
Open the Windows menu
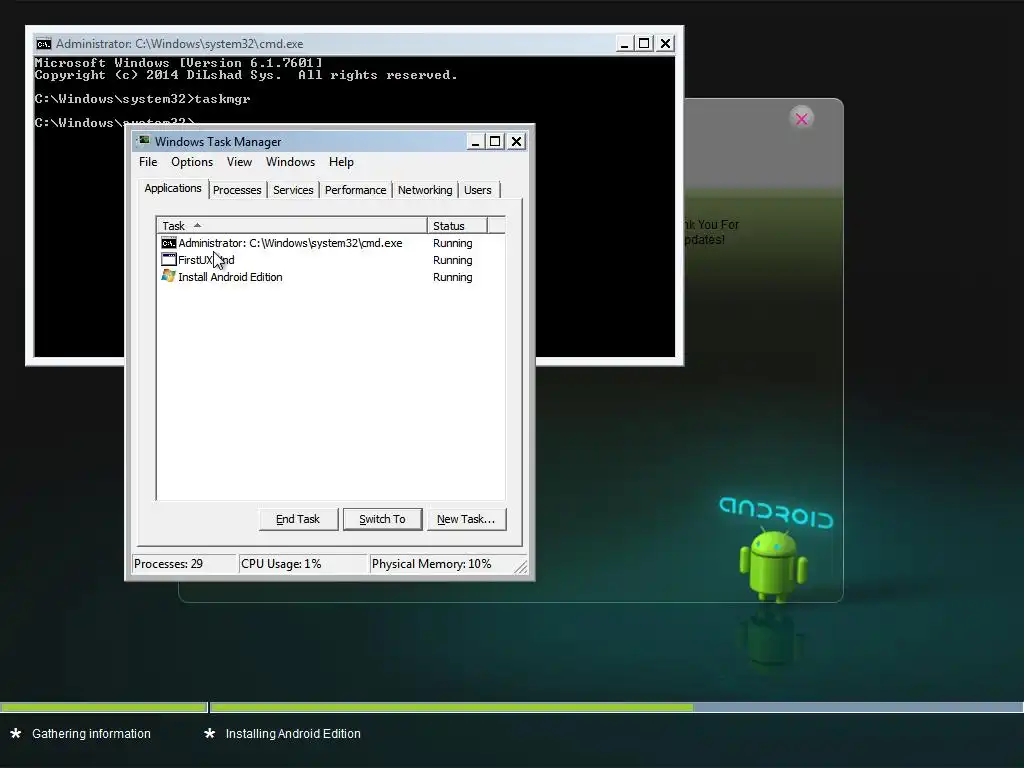(x=290, y=162)
